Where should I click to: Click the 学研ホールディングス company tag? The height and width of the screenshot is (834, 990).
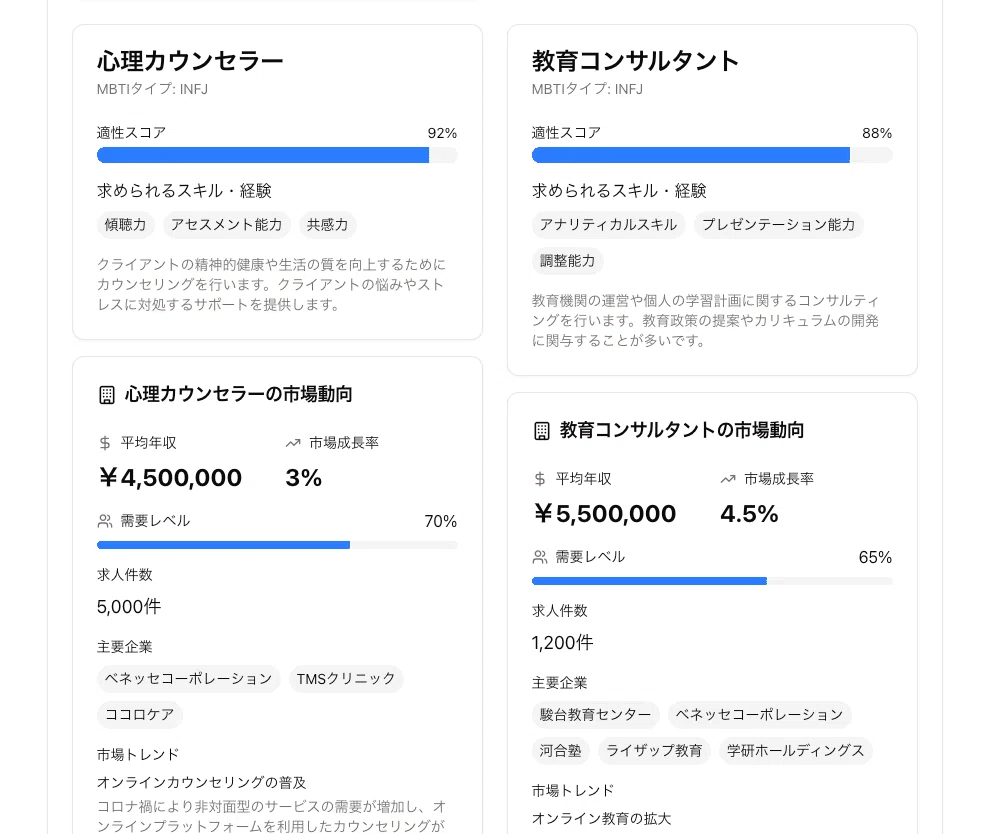(796, 751)
